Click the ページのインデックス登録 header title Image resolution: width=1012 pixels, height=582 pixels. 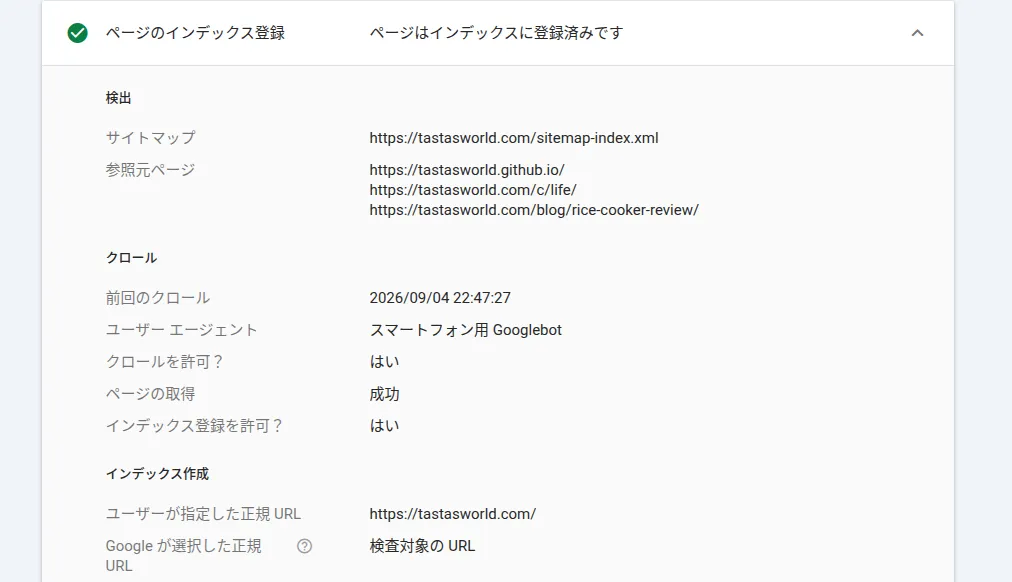coord(196,33)
